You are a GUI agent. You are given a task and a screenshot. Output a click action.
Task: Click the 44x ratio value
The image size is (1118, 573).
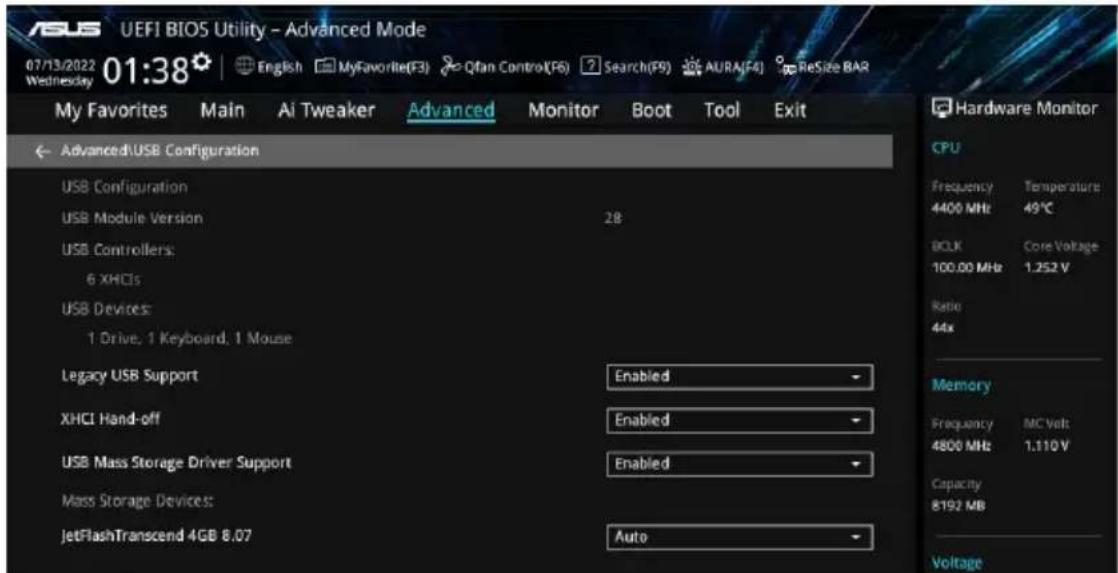pos(943,327)
